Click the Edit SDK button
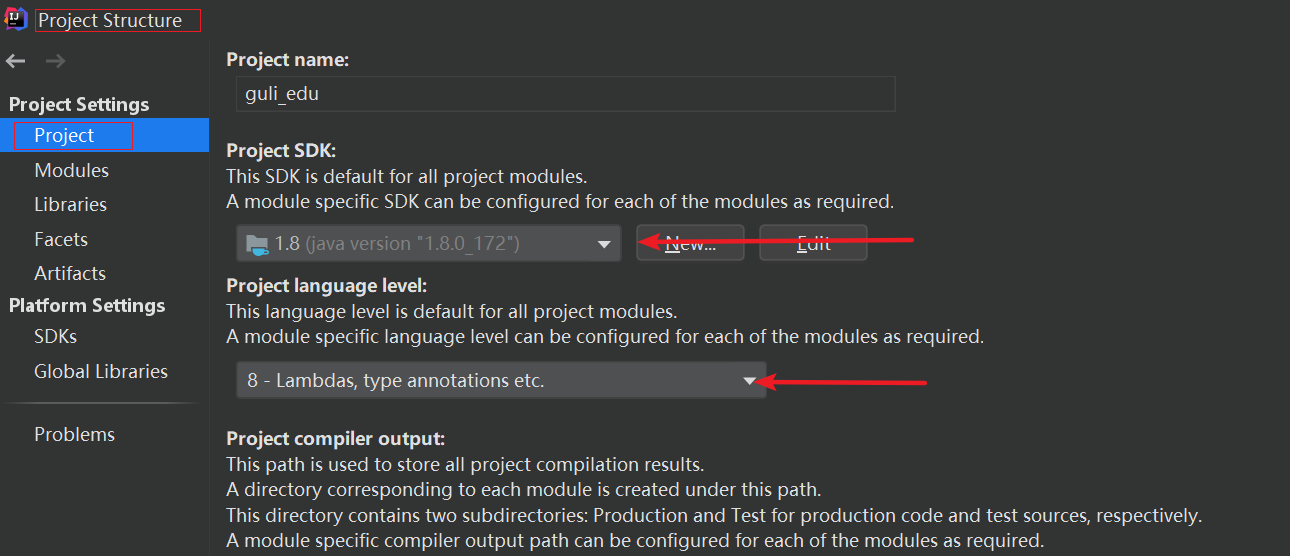Viewport: 1290px width, 556px height. click(813, 244)
